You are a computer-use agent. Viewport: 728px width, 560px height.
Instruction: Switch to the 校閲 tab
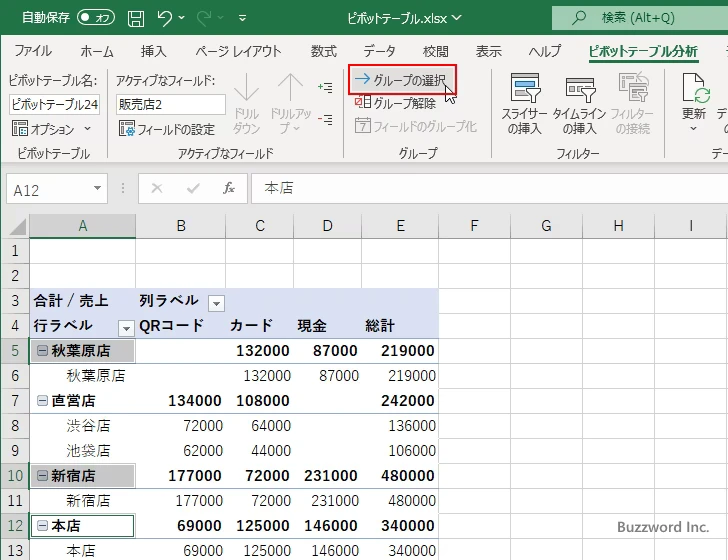pyautogui.click(x=436, y=51)
